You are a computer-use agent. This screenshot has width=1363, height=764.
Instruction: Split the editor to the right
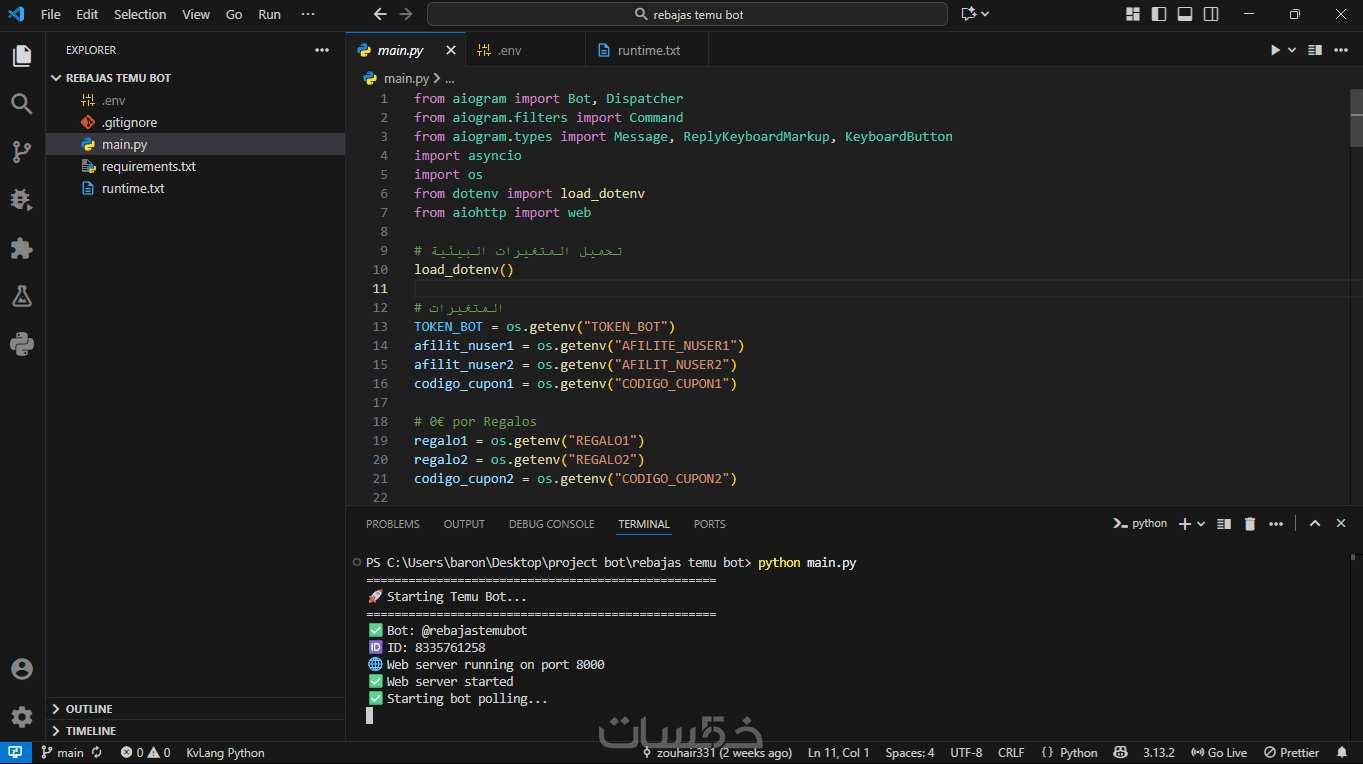tap(1315, 50)
